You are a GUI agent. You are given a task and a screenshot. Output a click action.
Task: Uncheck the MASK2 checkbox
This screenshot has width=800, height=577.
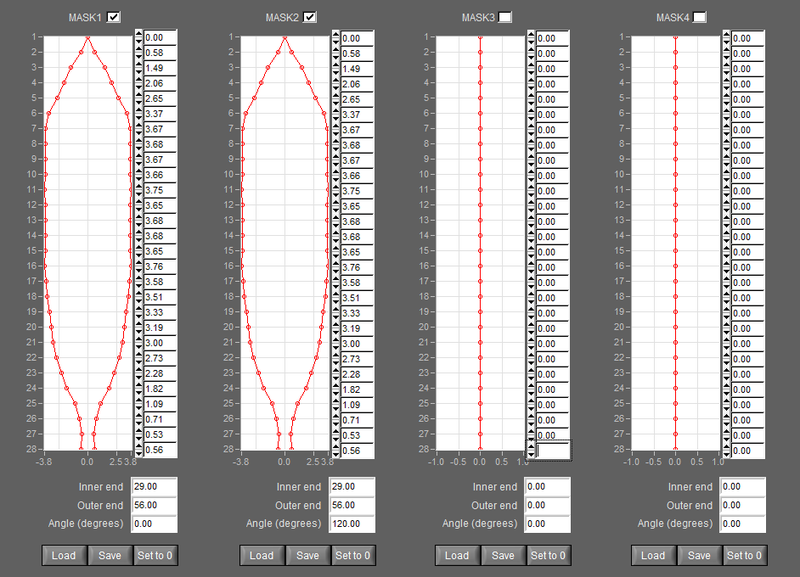pos(310,17)
